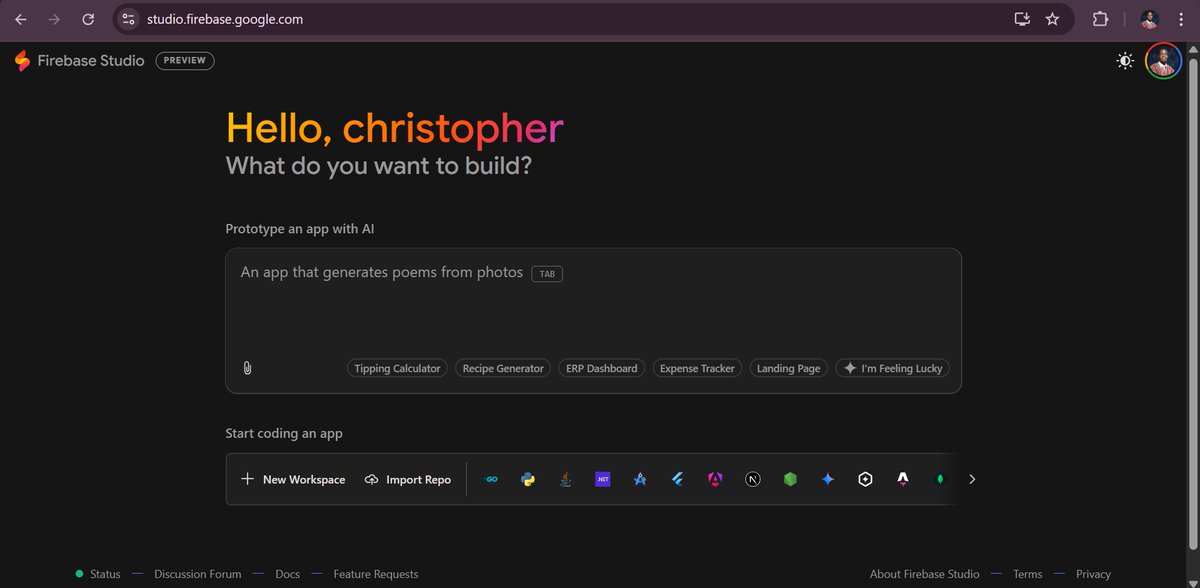Viewport: 1200px width, 588px height.
Task: Click the Firebase Studio logo
Action: point(79,61)
